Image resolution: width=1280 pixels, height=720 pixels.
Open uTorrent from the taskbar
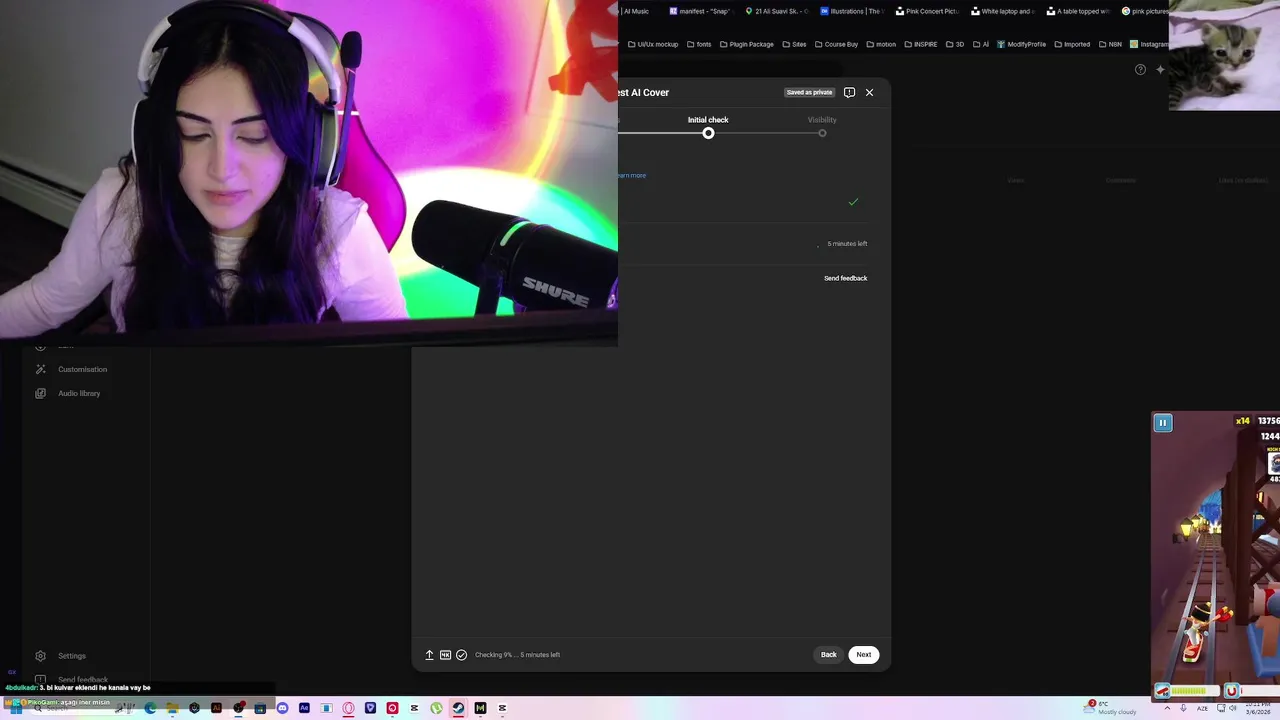click(x=436, y=708)
